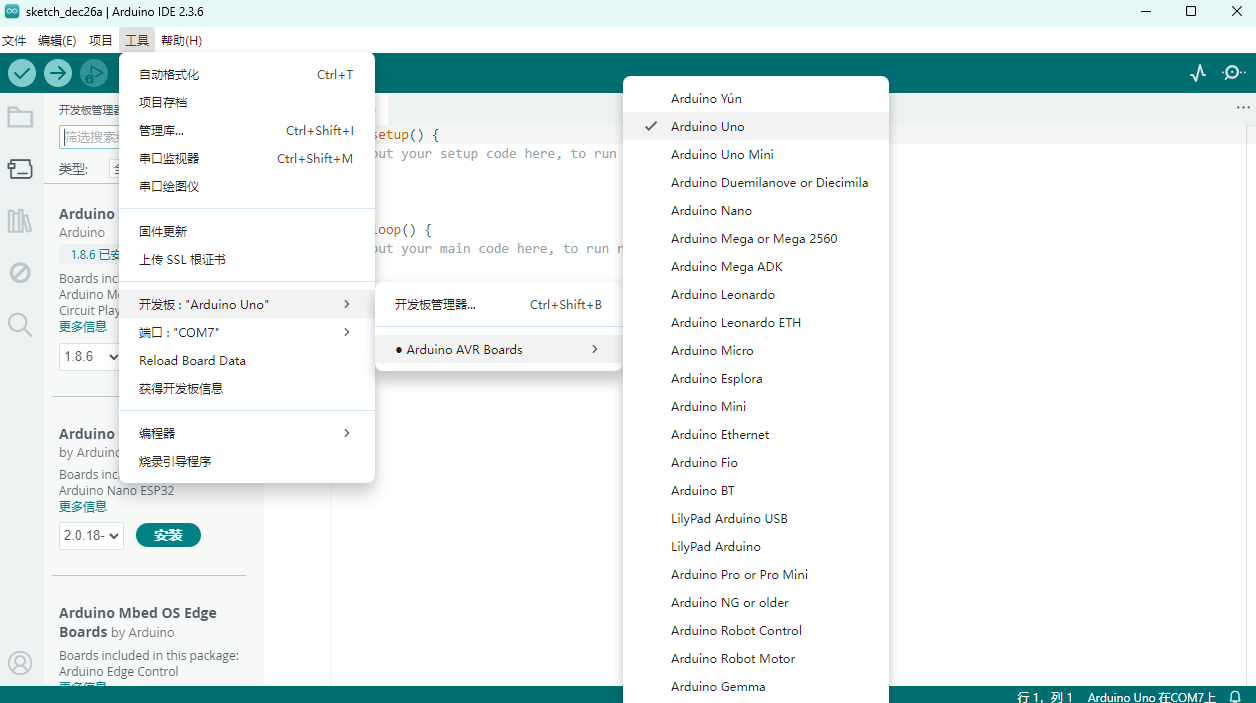Open the Sketchbook folder sidebar icon
The width and height of the screenshot is (1256, 703).
click(x=20, y=117)
